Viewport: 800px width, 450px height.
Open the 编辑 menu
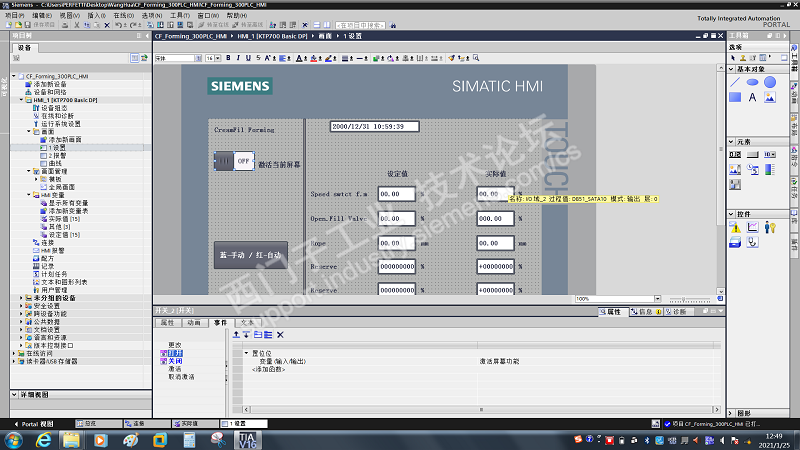(42, 15)
